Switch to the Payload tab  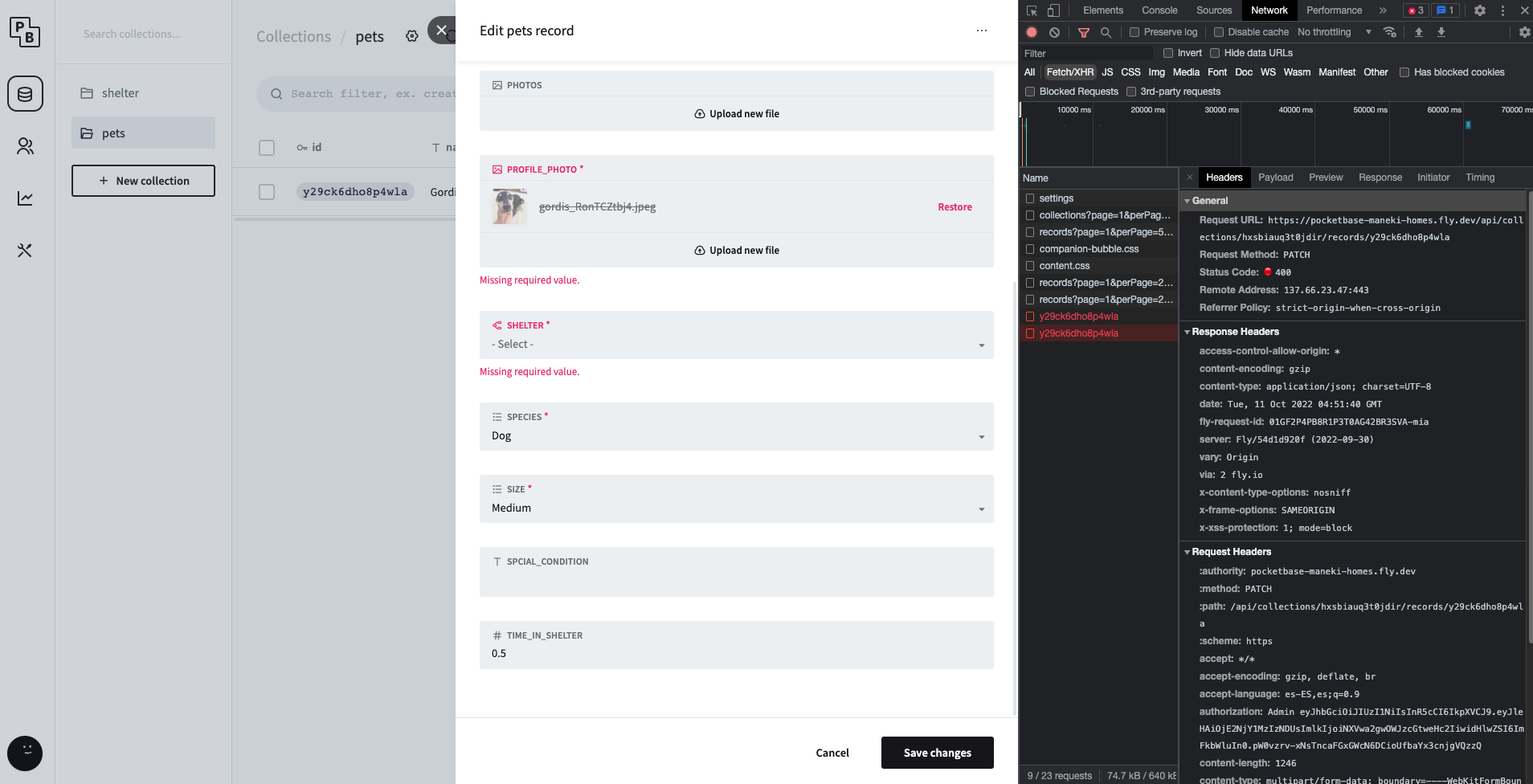click(x=1276, y=178)
